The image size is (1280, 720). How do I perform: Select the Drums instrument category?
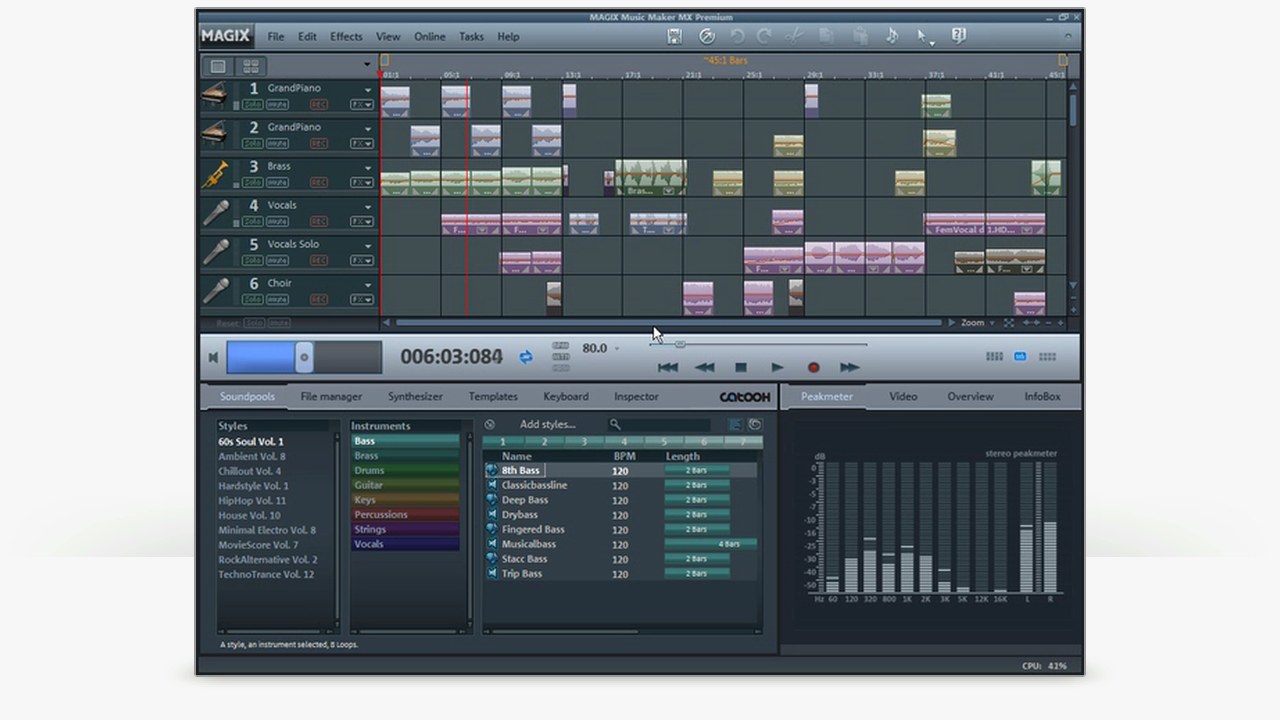pyautogui.click(x=404, y=470)
